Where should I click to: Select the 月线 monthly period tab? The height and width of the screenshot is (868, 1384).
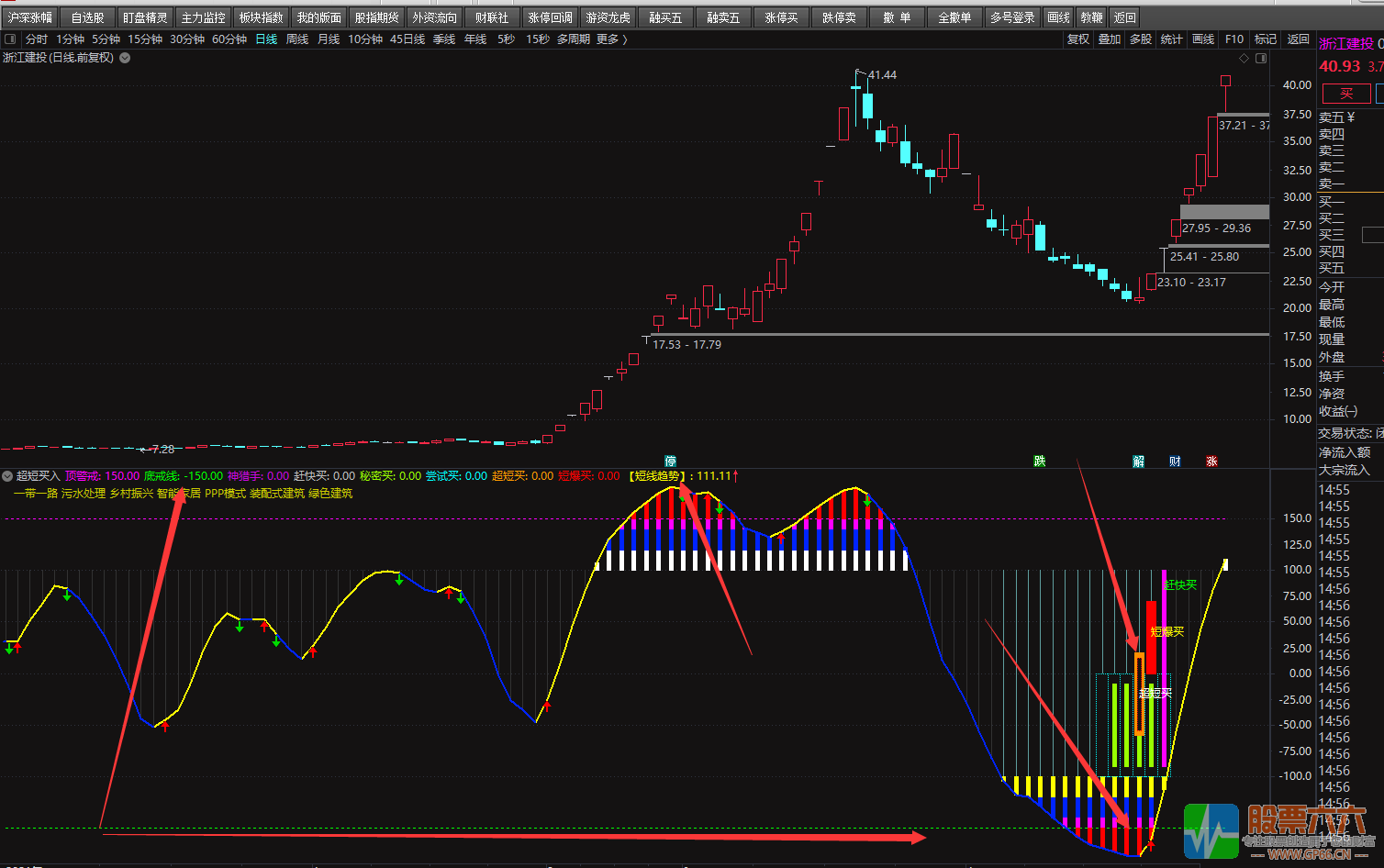coord(329,39)
